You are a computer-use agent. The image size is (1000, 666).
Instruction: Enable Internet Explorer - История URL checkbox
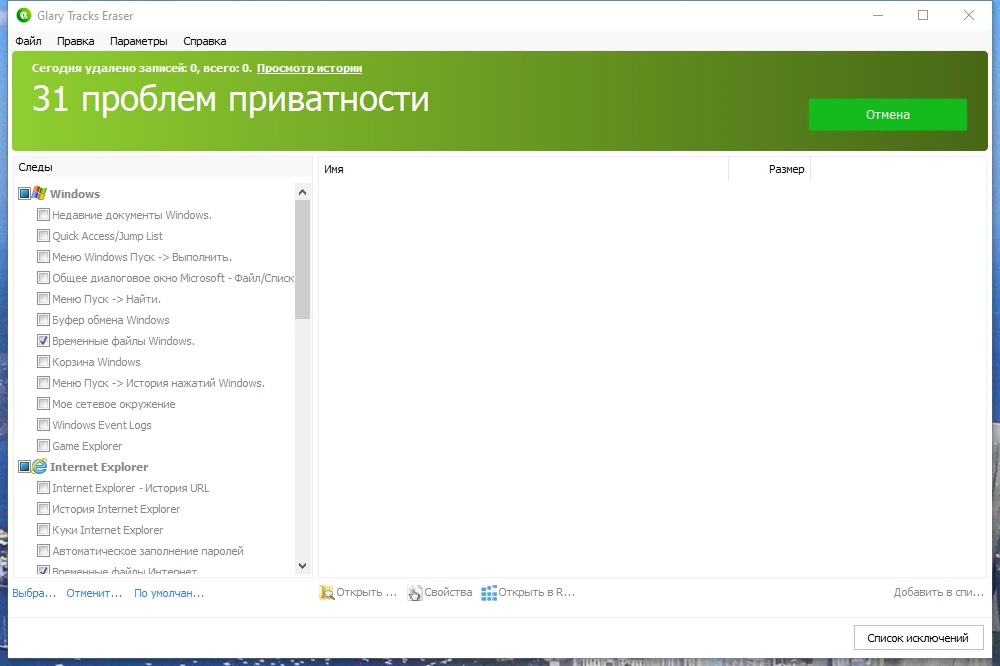coord(43,487)
